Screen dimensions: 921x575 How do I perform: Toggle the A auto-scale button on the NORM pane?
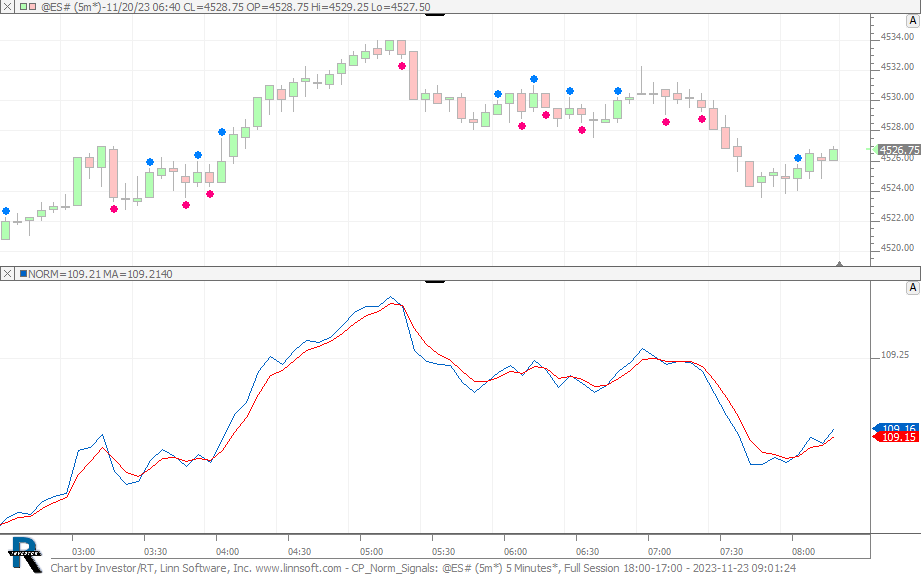click(912, 288)
